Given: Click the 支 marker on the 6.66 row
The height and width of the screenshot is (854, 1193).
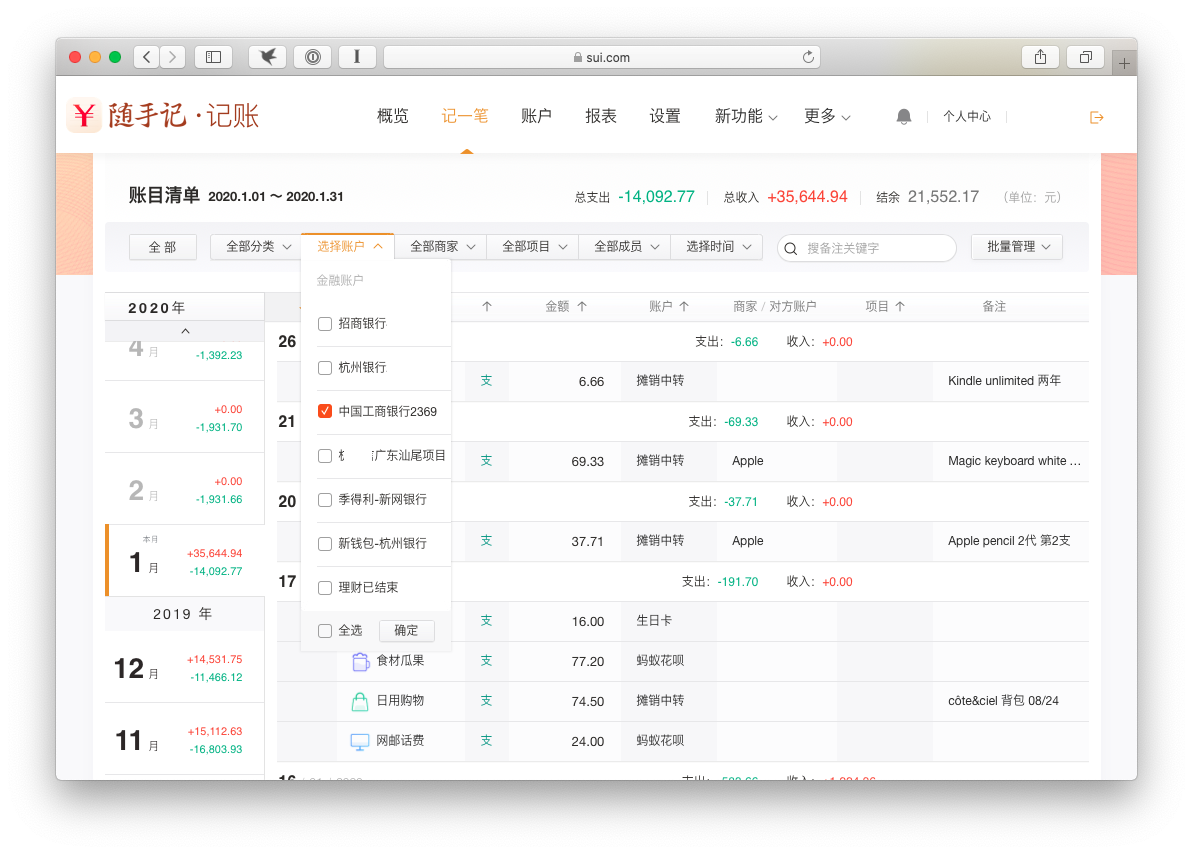Looking at the screenshot, I should coord(486,381).
